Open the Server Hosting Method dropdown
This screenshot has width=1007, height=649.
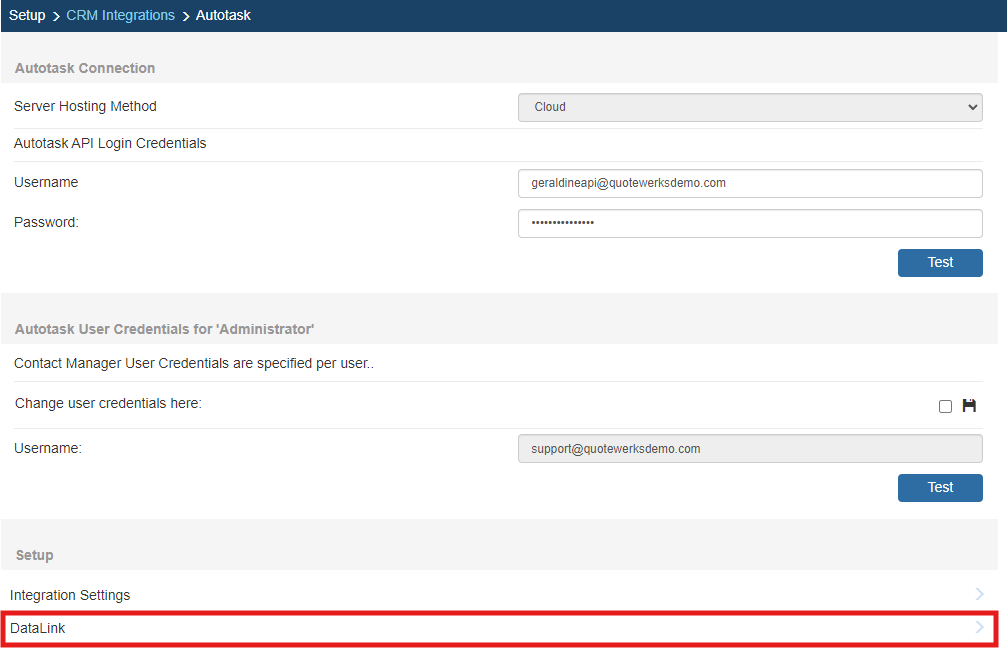pos(750,107)
